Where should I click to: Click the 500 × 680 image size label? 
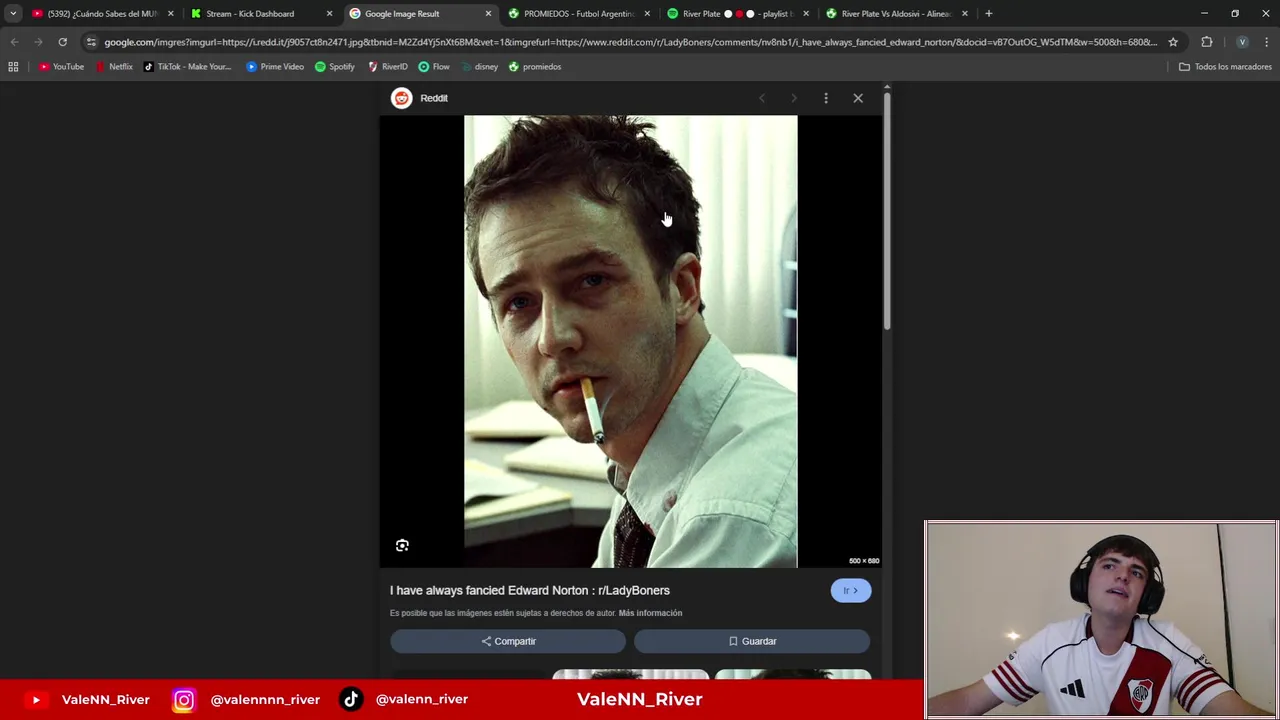point(864,561)
